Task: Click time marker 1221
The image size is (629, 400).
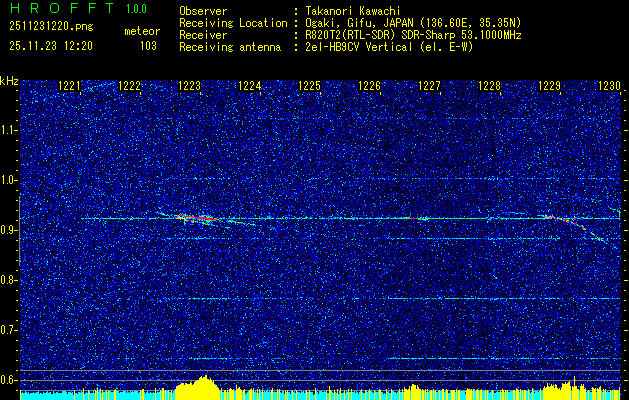Action: [69, 86]
